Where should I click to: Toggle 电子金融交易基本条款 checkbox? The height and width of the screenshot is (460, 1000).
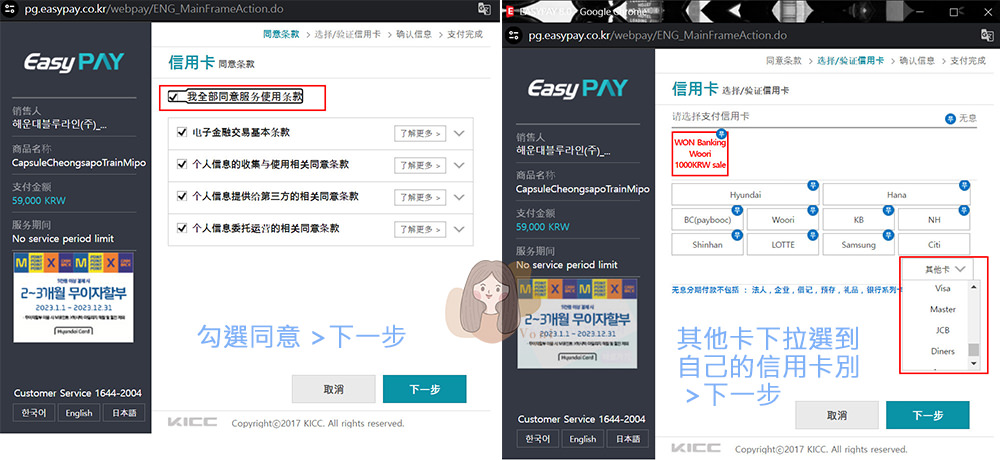click(x=182, y=133)
